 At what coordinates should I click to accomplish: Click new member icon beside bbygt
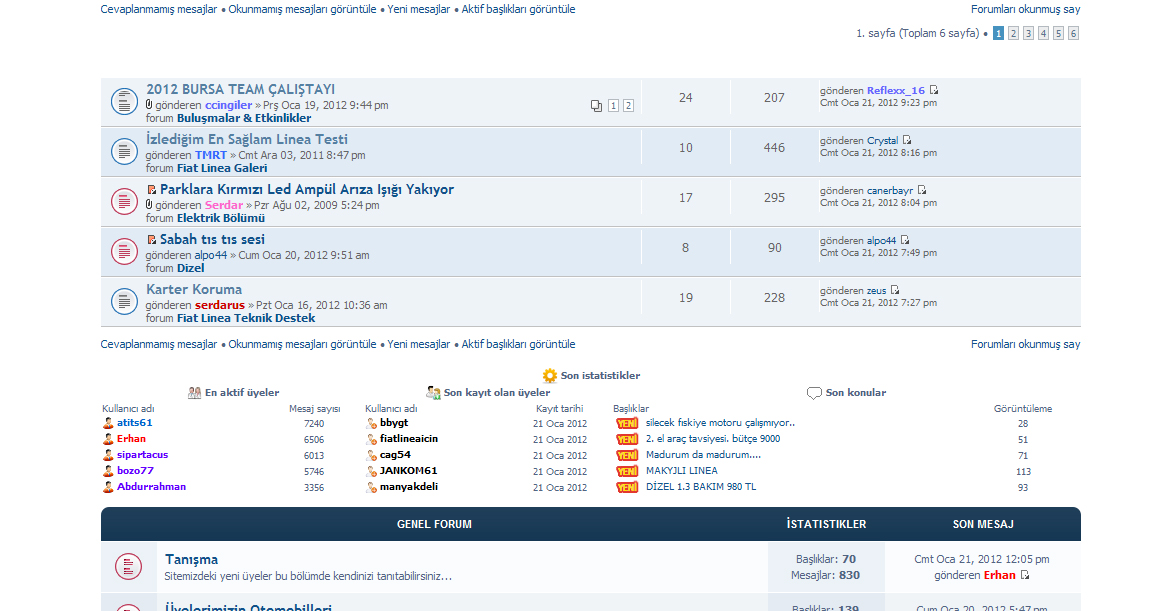click(372, 423)
